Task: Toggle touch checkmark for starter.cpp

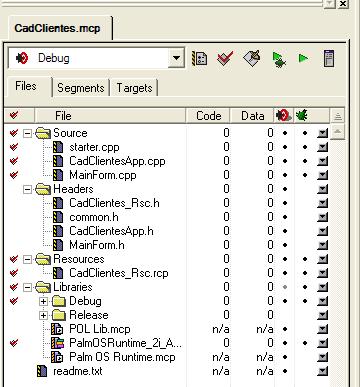Action: [14, 147]
